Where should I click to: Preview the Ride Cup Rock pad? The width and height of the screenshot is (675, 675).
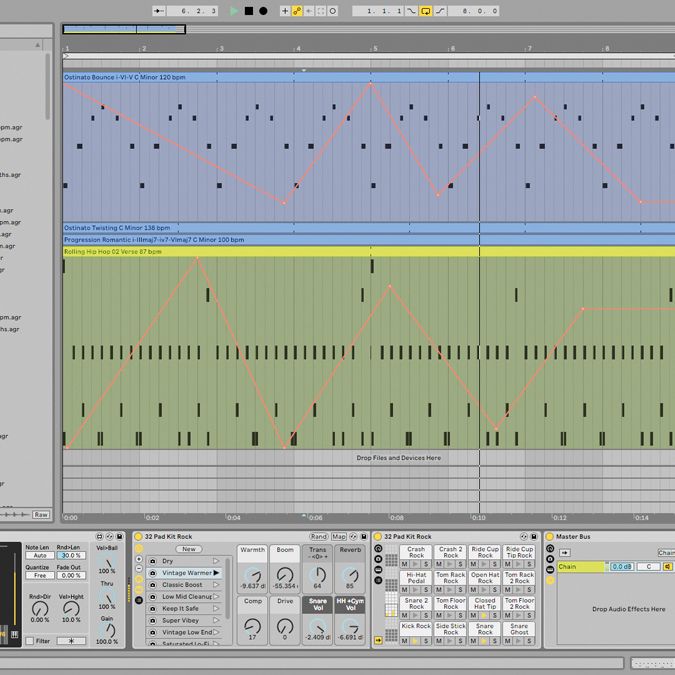tap(484, 564)
